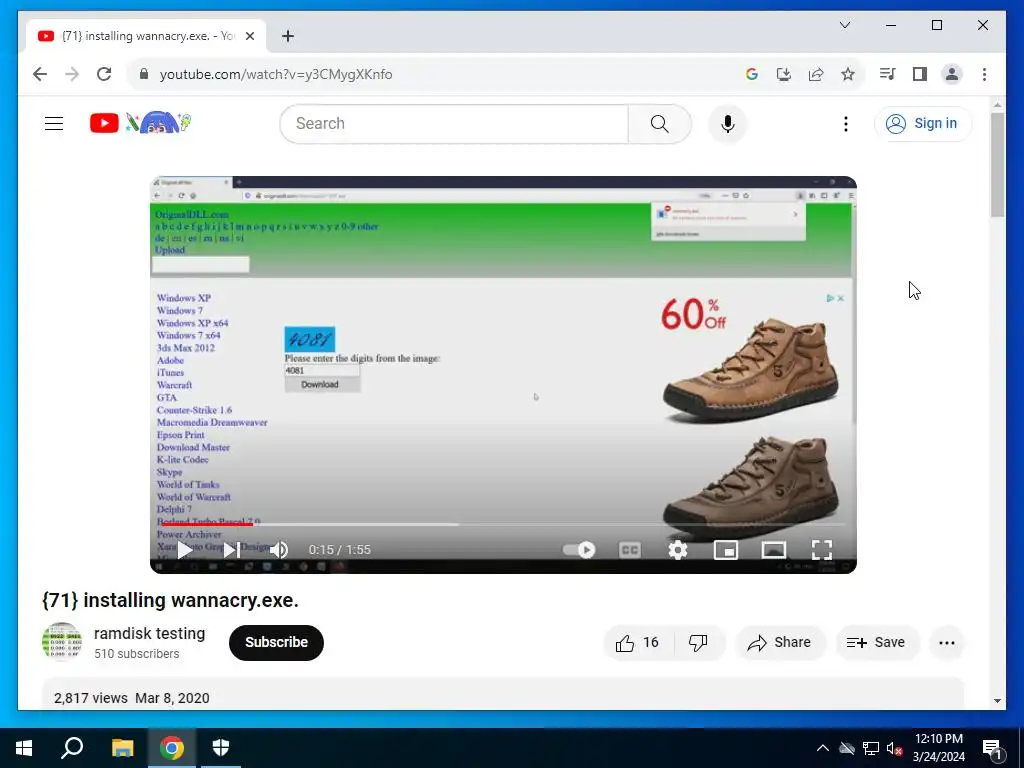Seek on the video progress bar

pyautogui.click(x=503, y=524)
